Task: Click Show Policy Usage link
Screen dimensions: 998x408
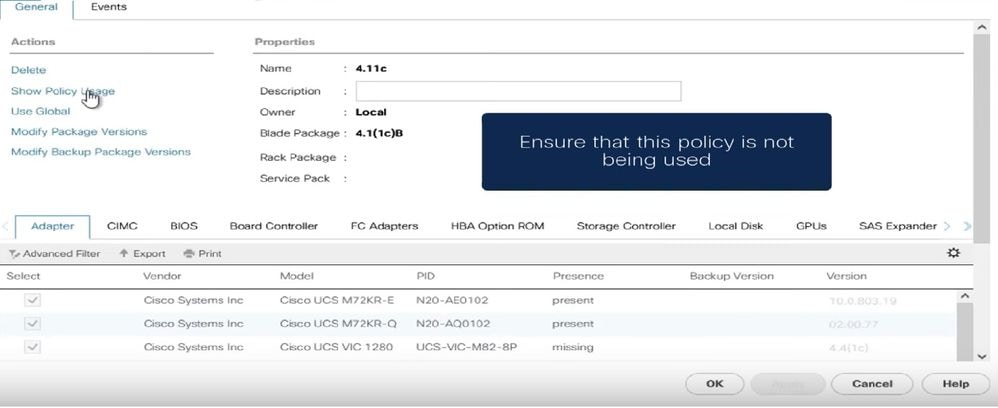Action: pyautogui.click(x=63, y=91)
